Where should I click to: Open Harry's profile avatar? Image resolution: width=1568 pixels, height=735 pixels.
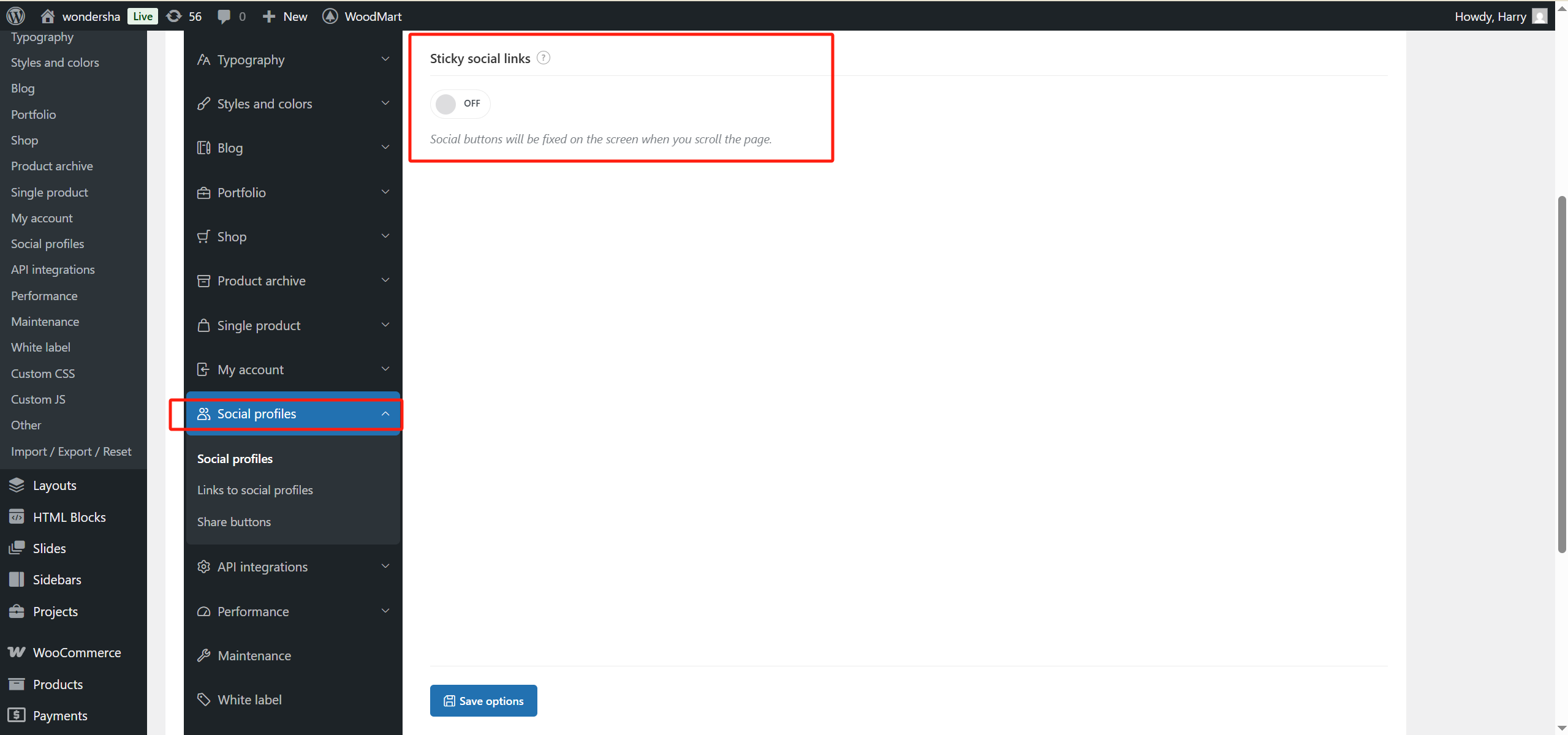1539,16
